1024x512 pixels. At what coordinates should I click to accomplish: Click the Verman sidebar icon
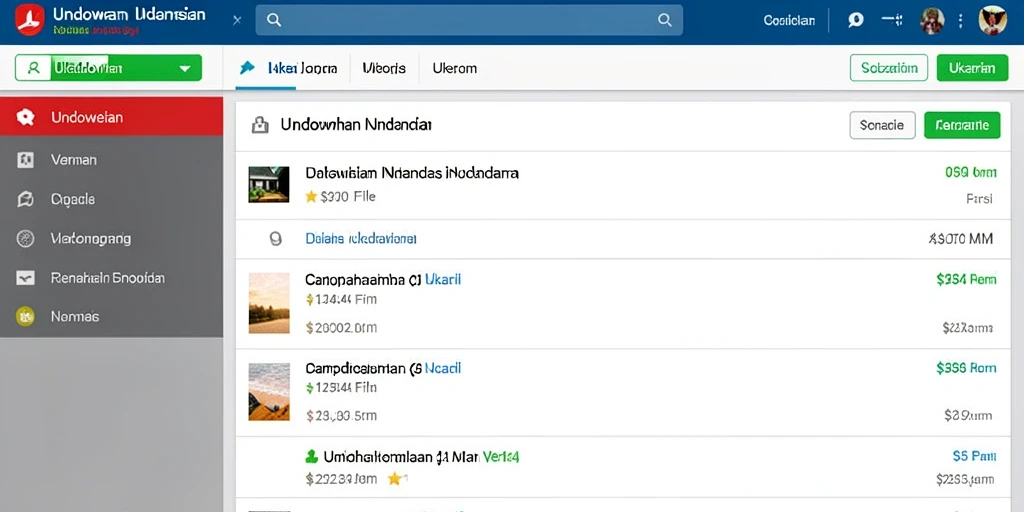25,160
